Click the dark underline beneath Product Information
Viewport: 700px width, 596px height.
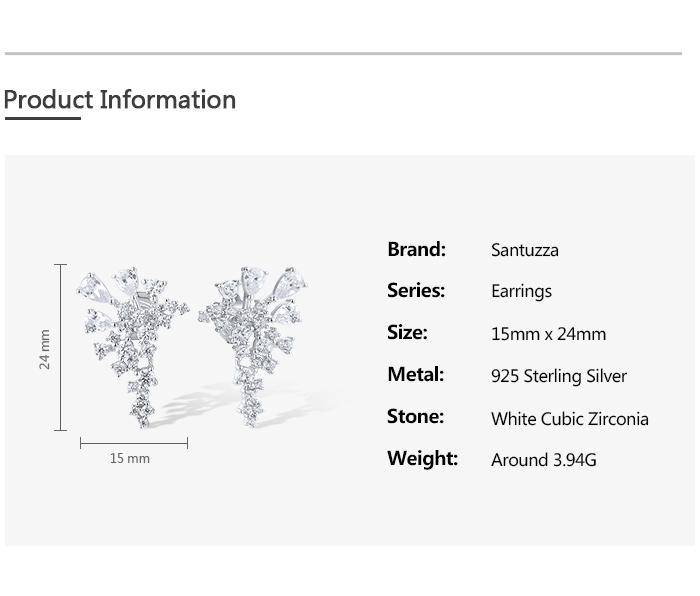(x=42, y=119)
